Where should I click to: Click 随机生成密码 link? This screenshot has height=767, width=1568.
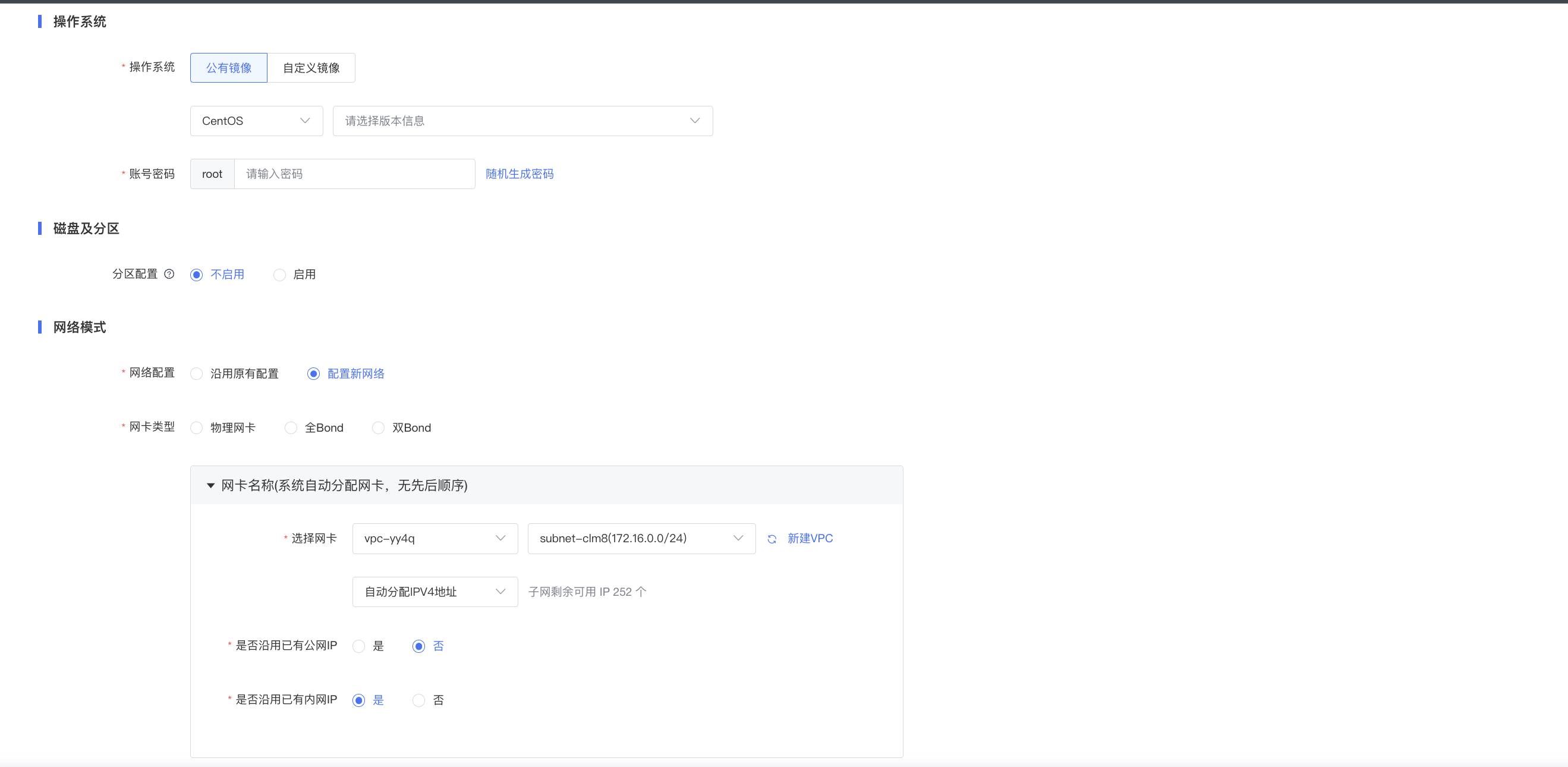[519, 174]
